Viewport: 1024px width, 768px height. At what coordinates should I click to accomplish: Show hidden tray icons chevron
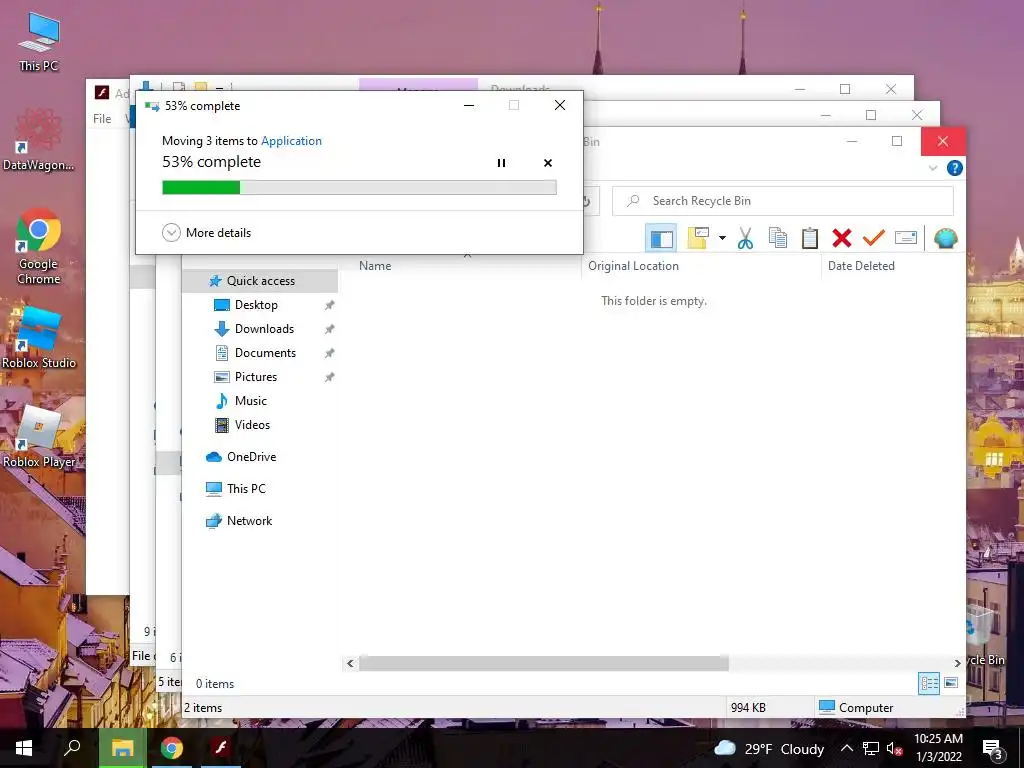coord(846,748)
